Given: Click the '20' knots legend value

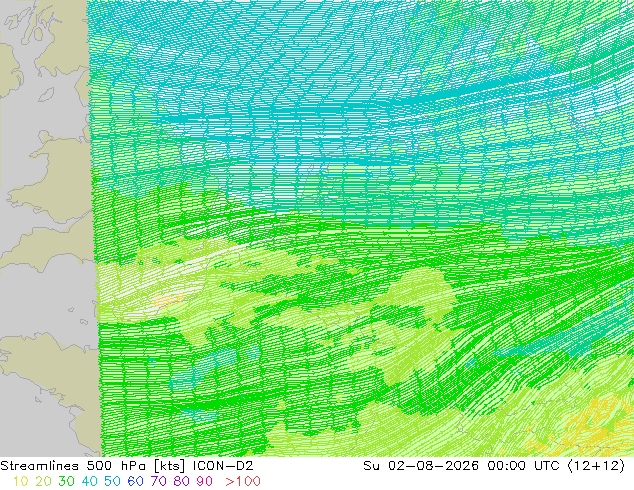Looking at the screenshot, I should click(43, 482).
